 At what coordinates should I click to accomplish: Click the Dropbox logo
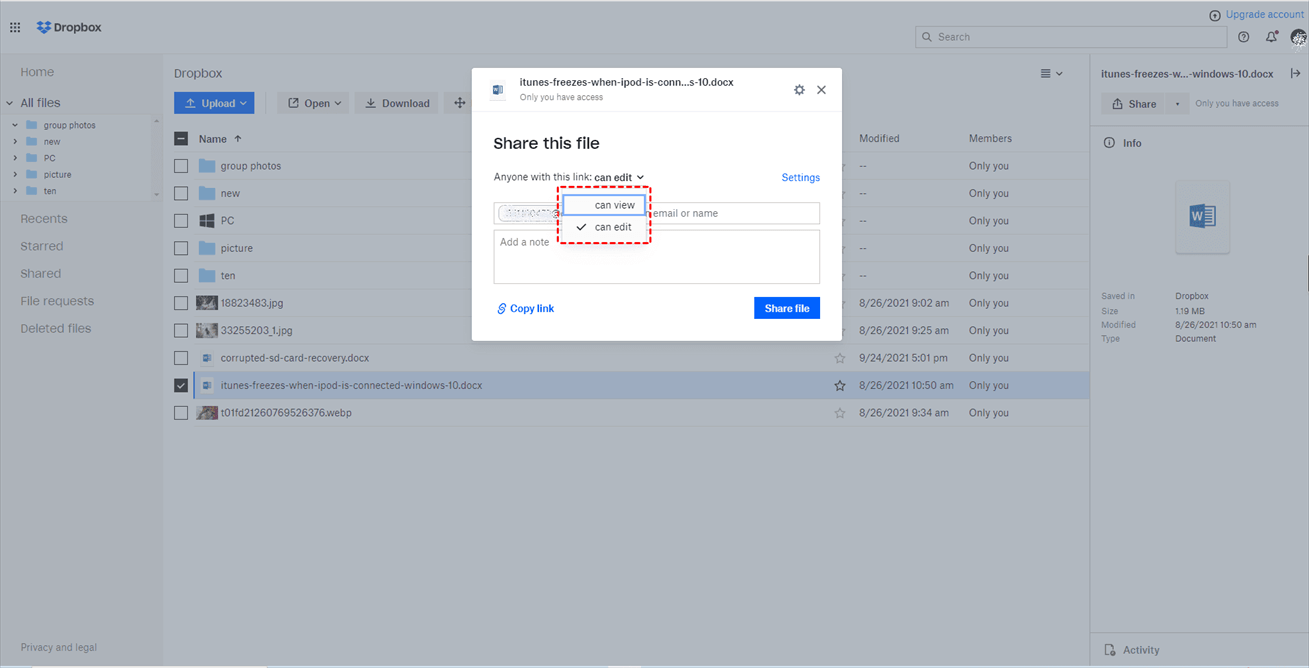69,28
